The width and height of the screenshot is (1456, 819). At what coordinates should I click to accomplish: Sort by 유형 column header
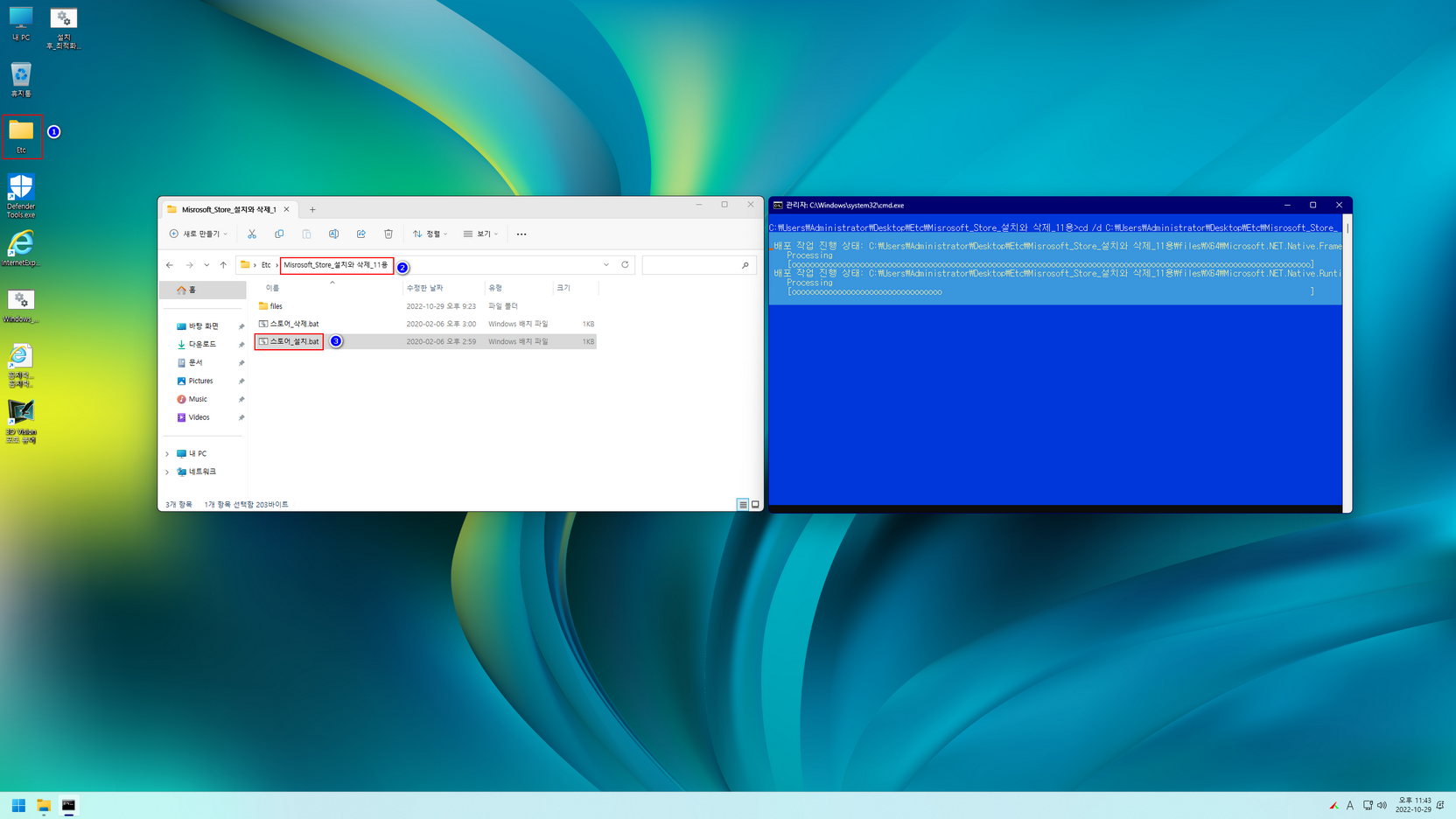click(519, 288)
